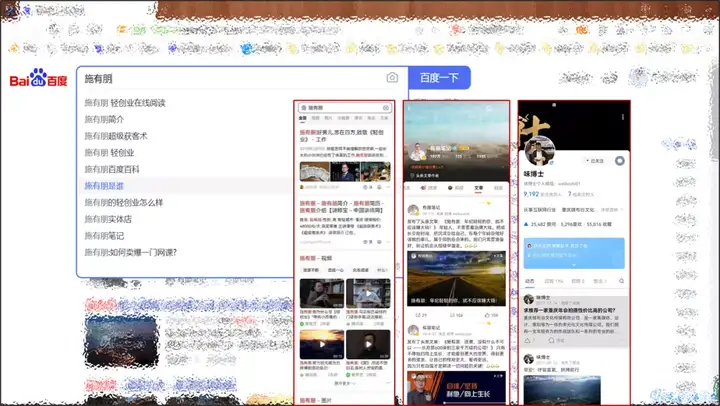Open post 求推荐一家重庆年会拍摄性价比高的公司?
This screenshot has height=406, width=720.
[x=569, y=310]
